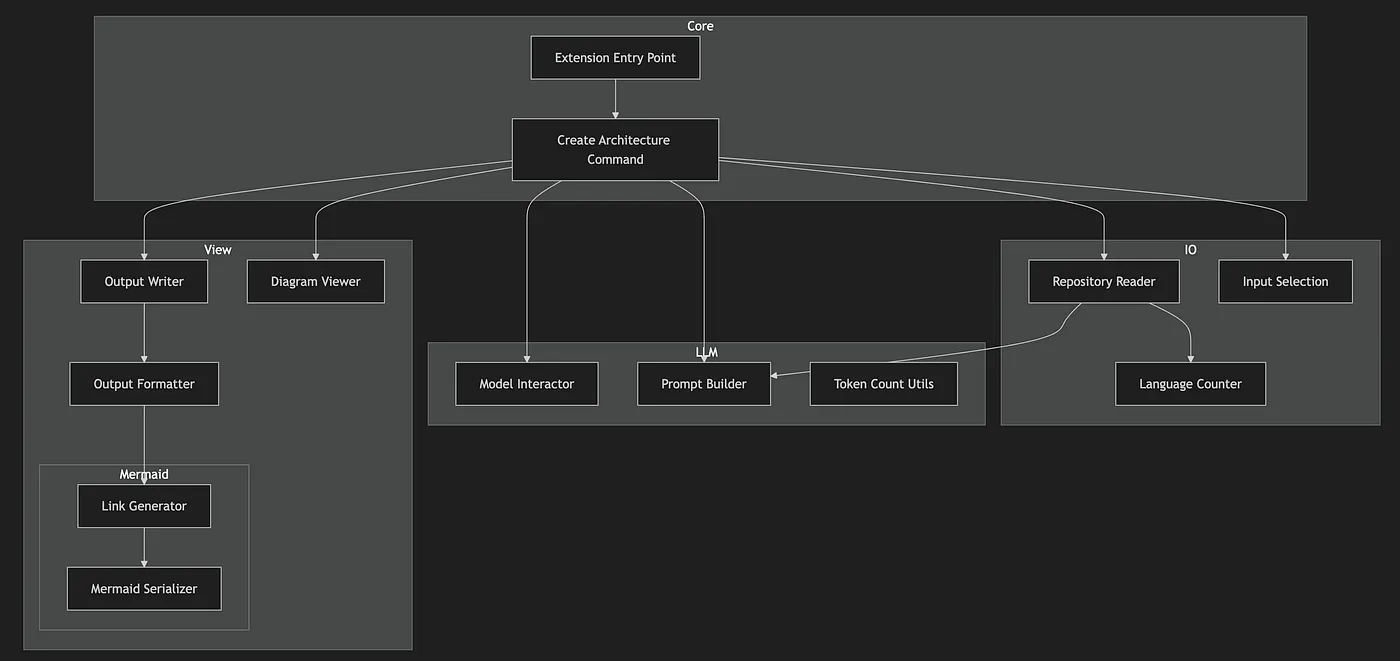Select the Link Generator node
This screenshot has width=1400, height=661.
point(144,506)
